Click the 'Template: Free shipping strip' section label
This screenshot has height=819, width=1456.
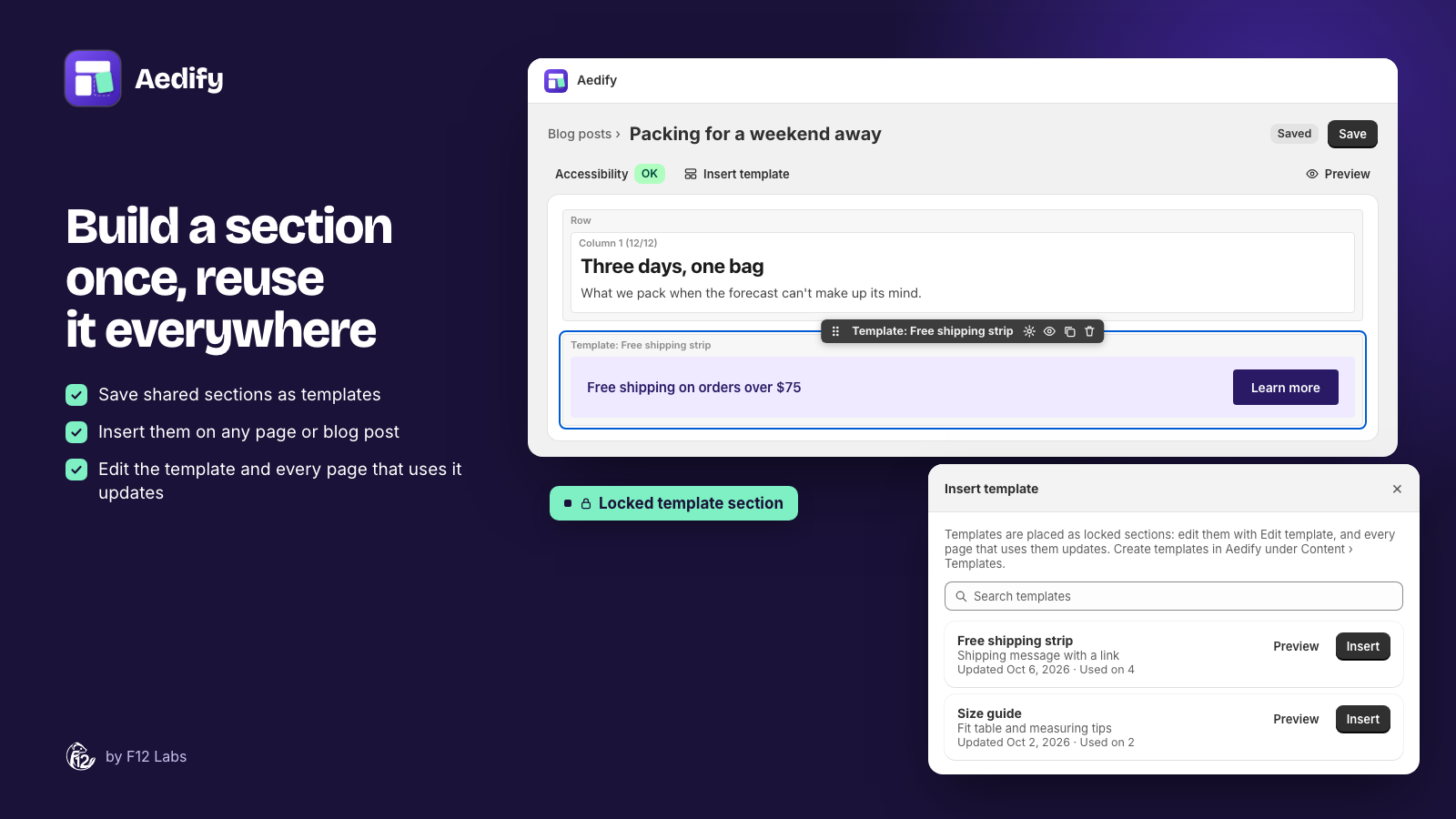[x=641, y=345]
